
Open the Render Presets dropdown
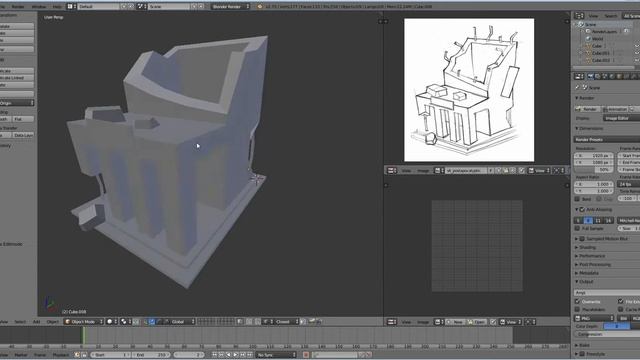(607, 140)
